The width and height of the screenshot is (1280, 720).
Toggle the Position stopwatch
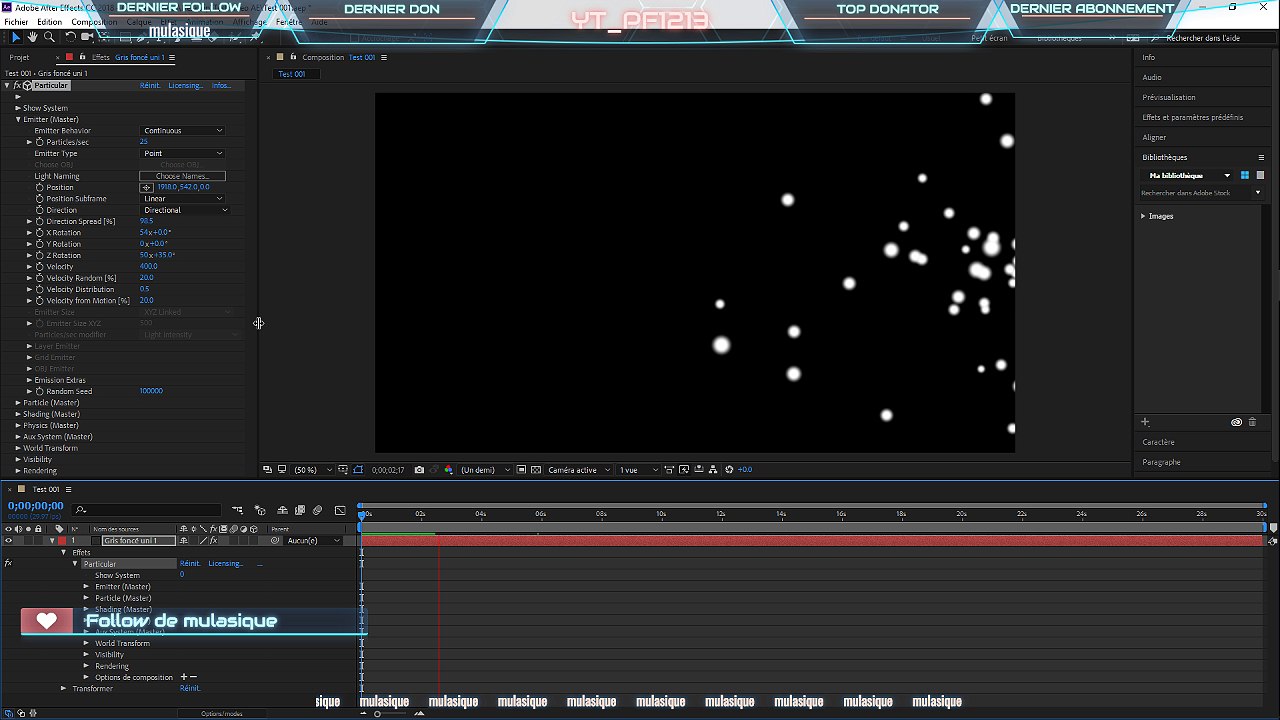pyautogui.click(x=40, y=187)
